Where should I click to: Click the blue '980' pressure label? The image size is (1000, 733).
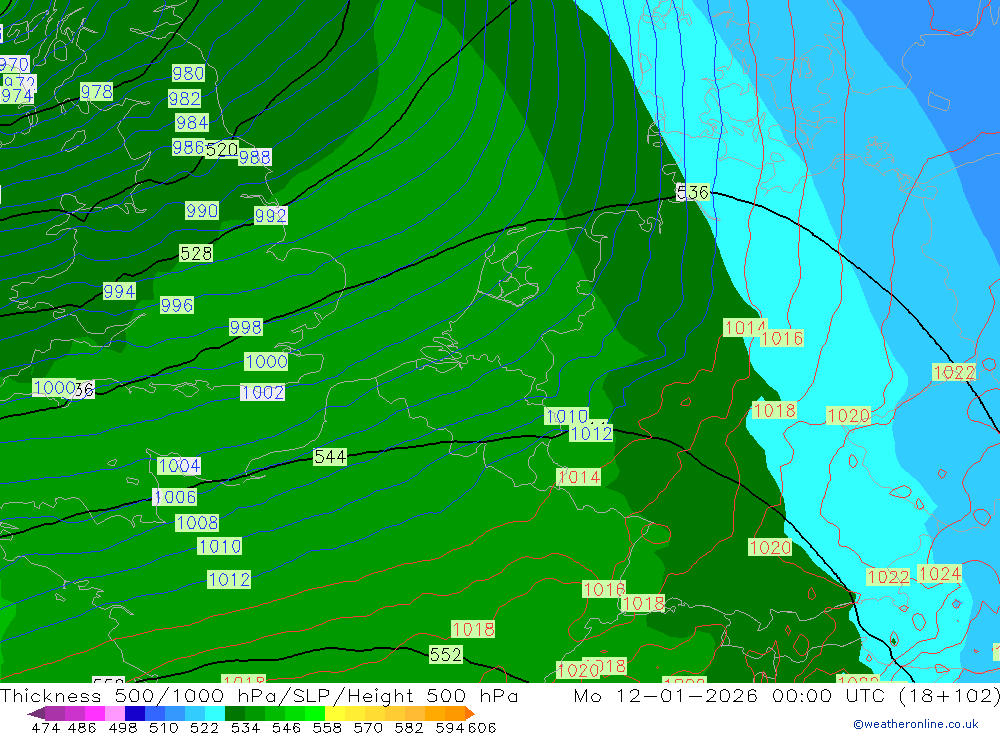pyautogui.click(x=188, y=73)
